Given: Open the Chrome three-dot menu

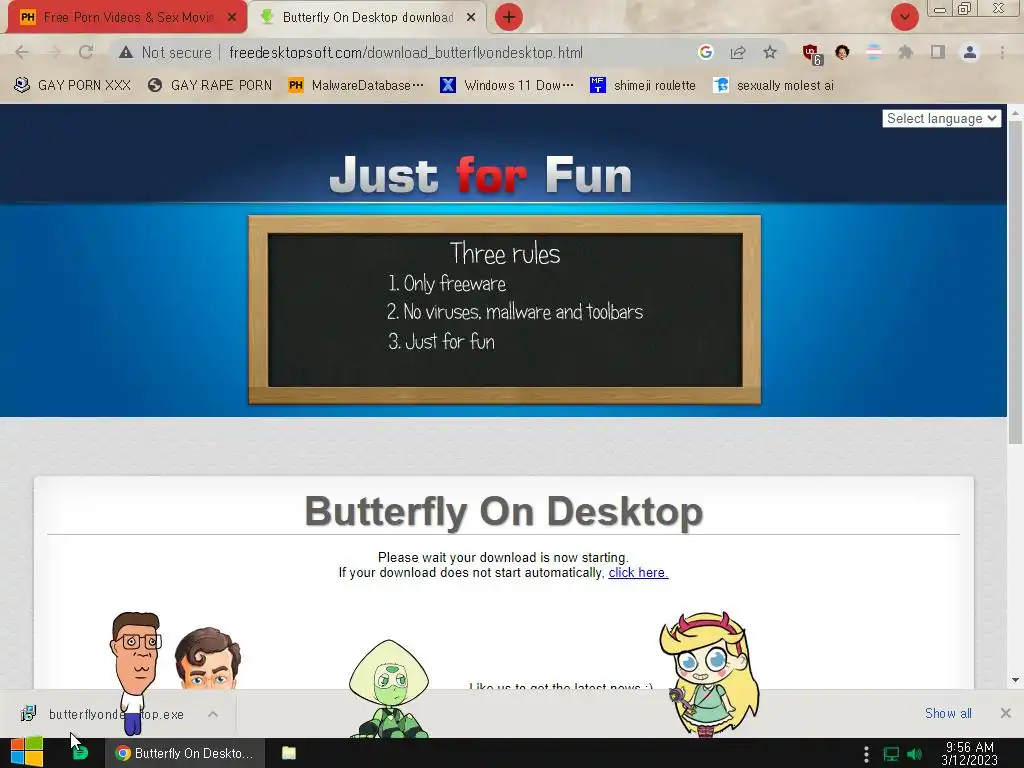Looking at the screenshot, I should tap(1002, 52).
